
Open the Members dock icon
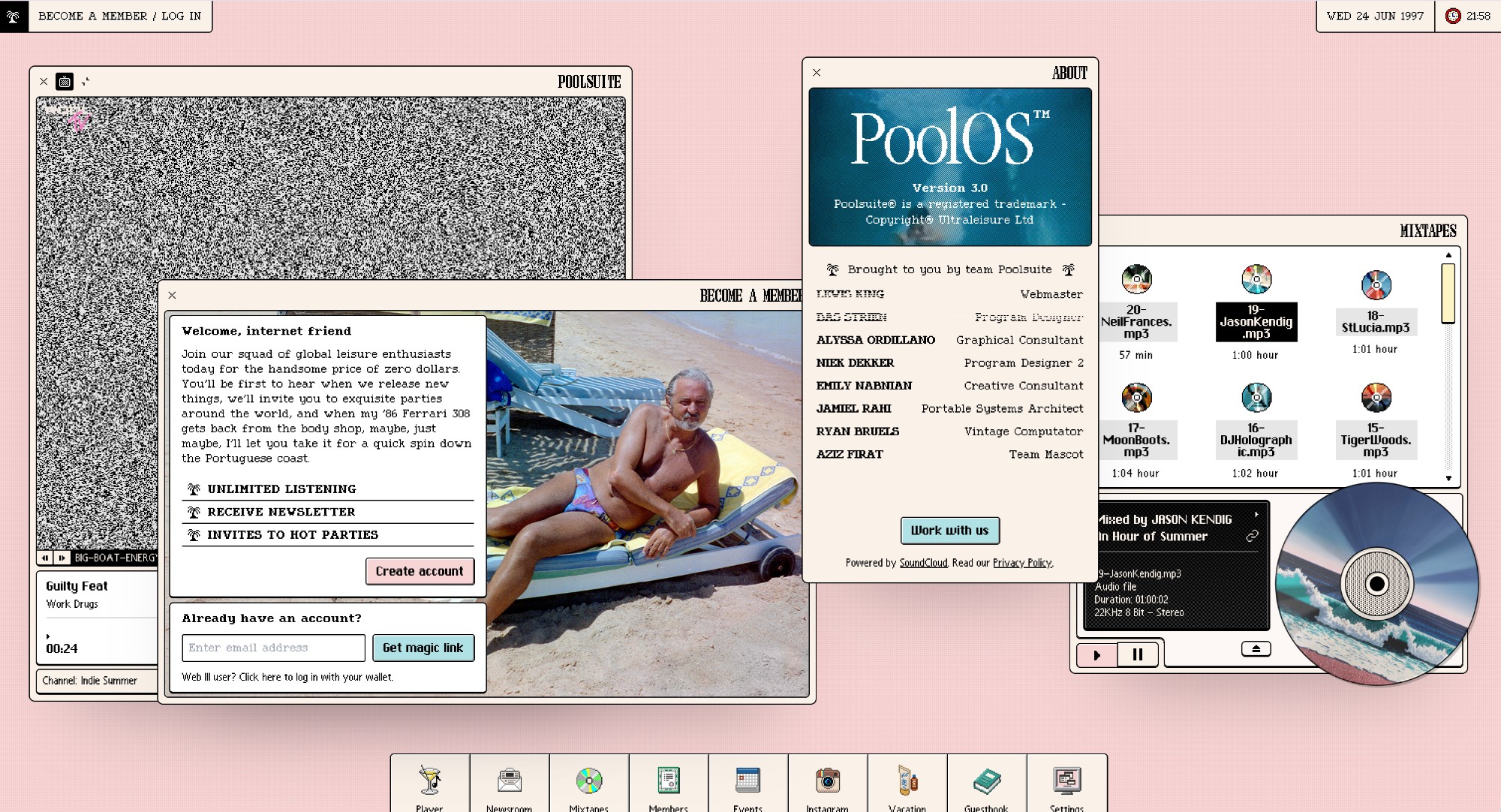click(669, 783)
